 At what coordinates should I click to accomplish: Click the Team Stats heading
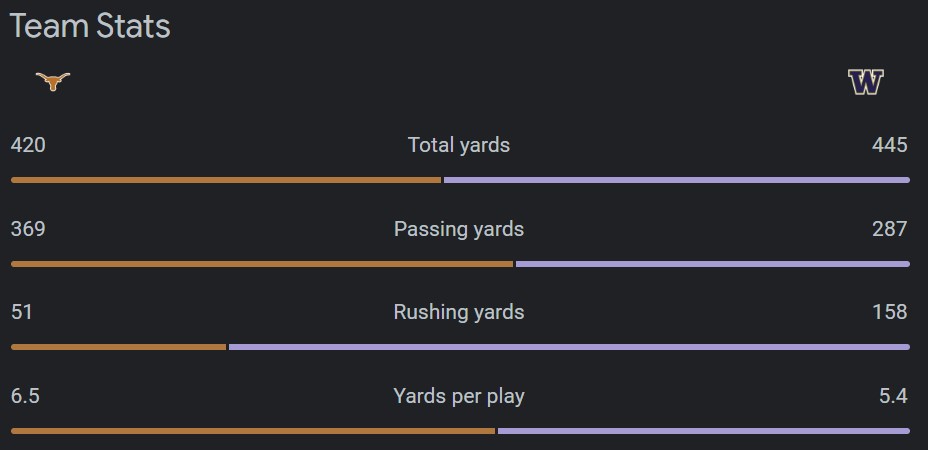[x=90, y=26]
